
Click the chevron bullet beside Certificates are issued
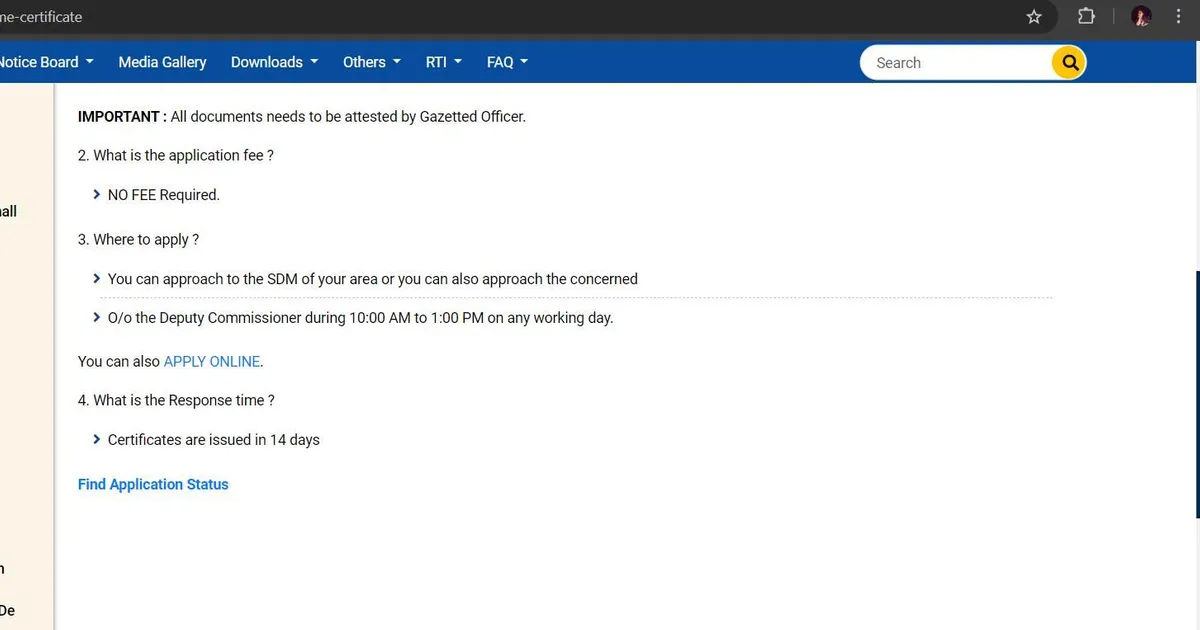coord(97,440)
